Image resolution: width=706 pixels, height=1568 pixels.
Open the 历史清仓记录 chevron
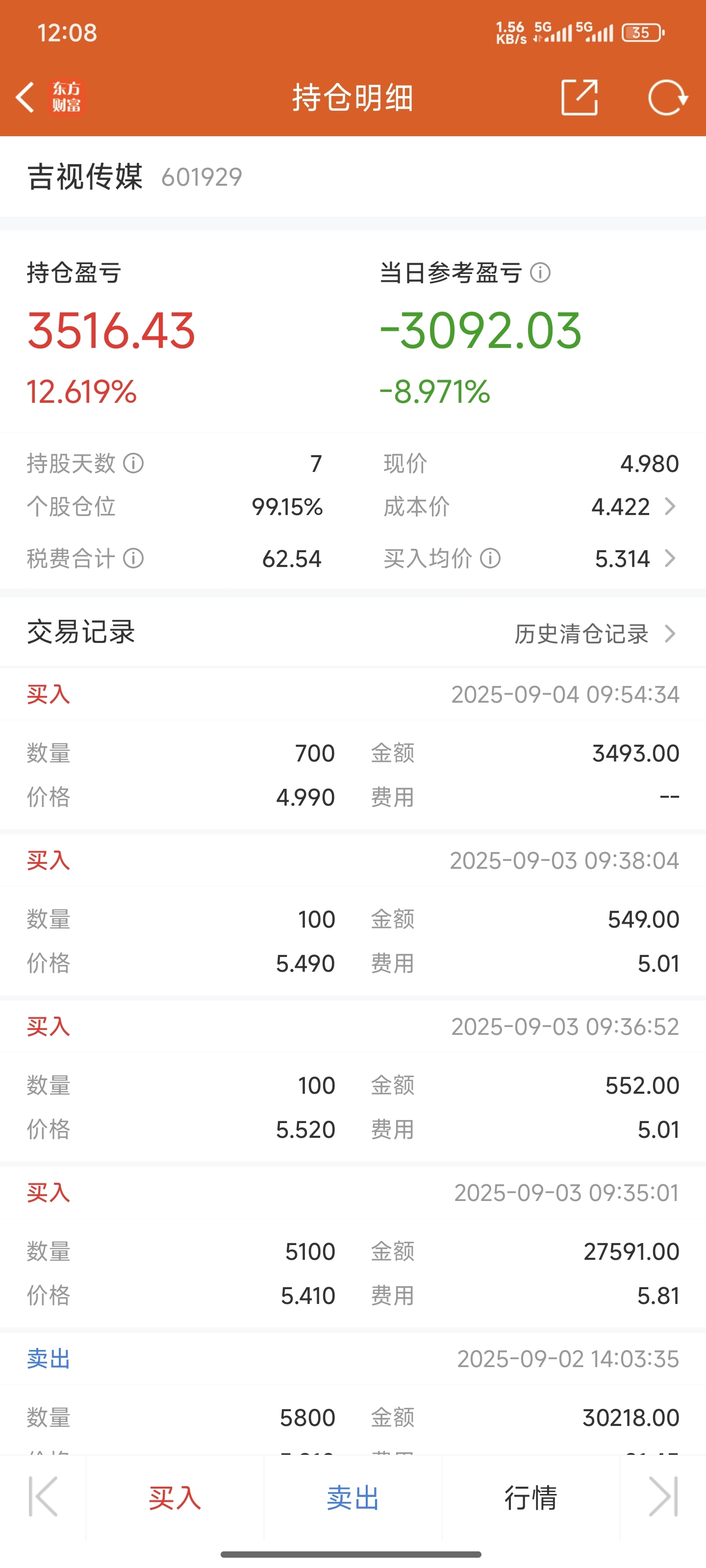pyautogui.click(x=670, y=634)
